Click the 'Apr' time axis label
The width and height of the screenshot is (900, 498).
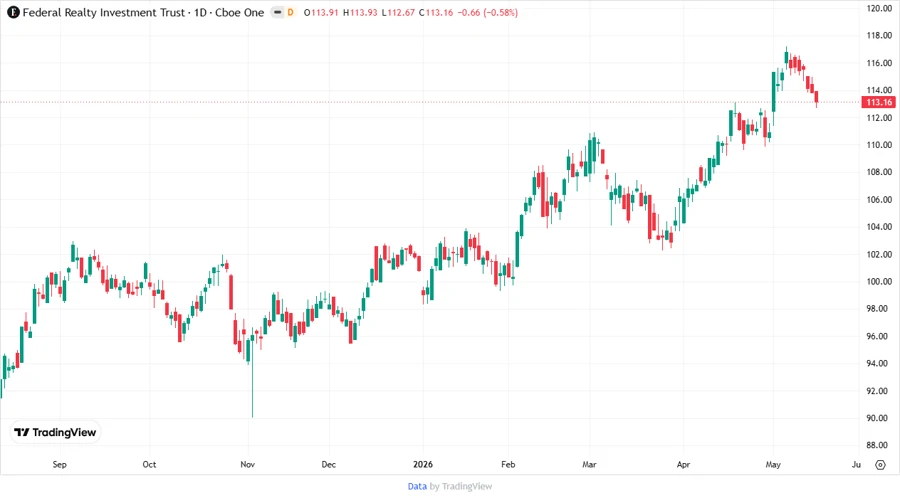(683, 465)
